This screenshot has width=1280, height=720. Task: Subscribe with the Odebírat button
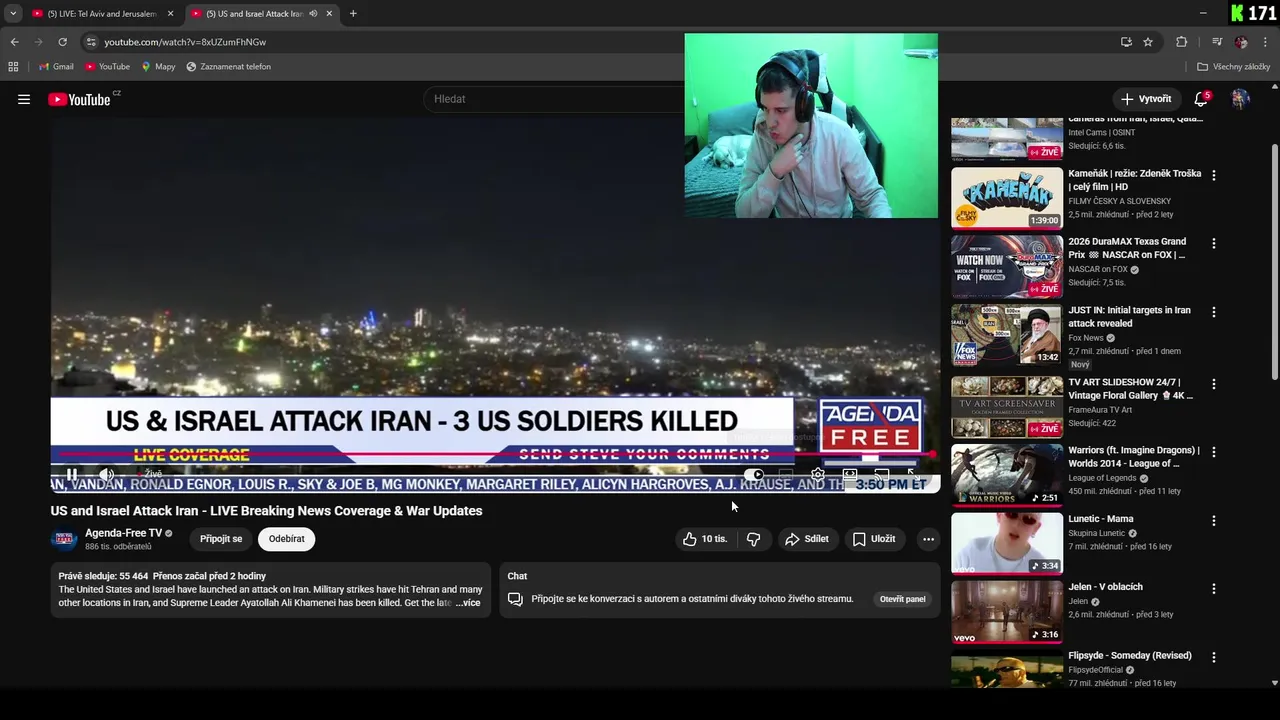tap(286, 539)
